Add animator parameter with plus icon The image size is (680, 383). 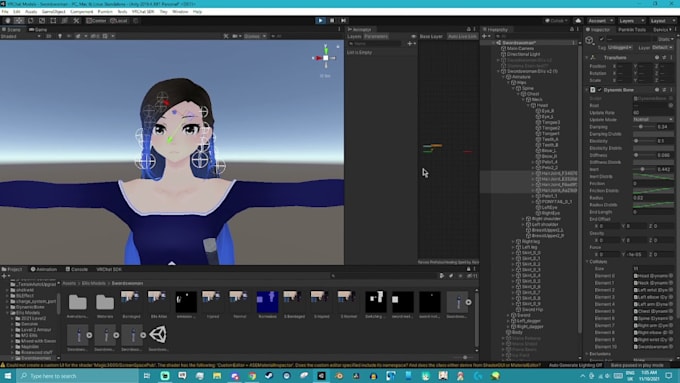(x=410, y=43)
